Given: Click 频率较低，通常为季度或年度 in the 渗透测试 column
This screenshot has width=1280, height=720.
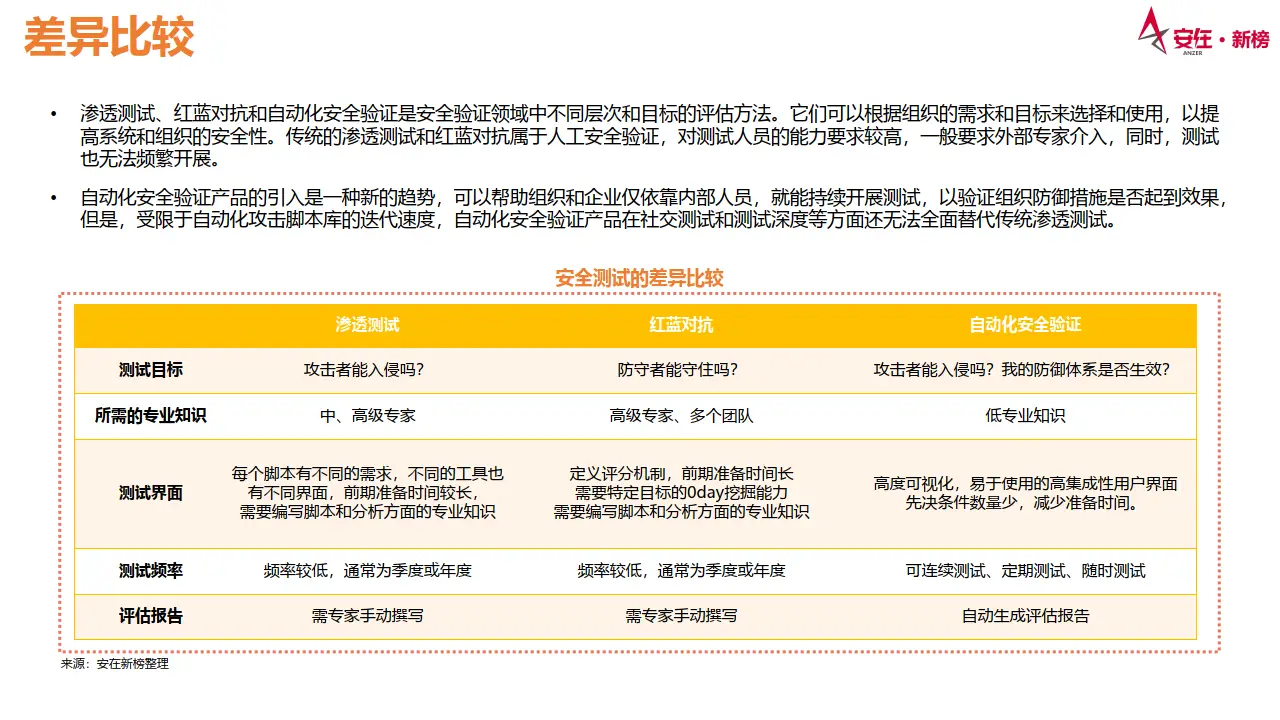Looking at the screenshot, I should click(x=367, y=570).
